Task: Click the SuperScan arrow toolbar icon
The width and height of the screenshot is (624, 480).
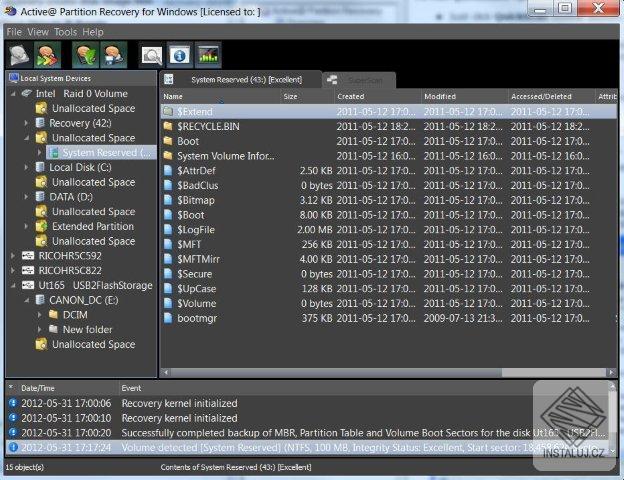Action: pyautogui.click(x=47, y=55)
